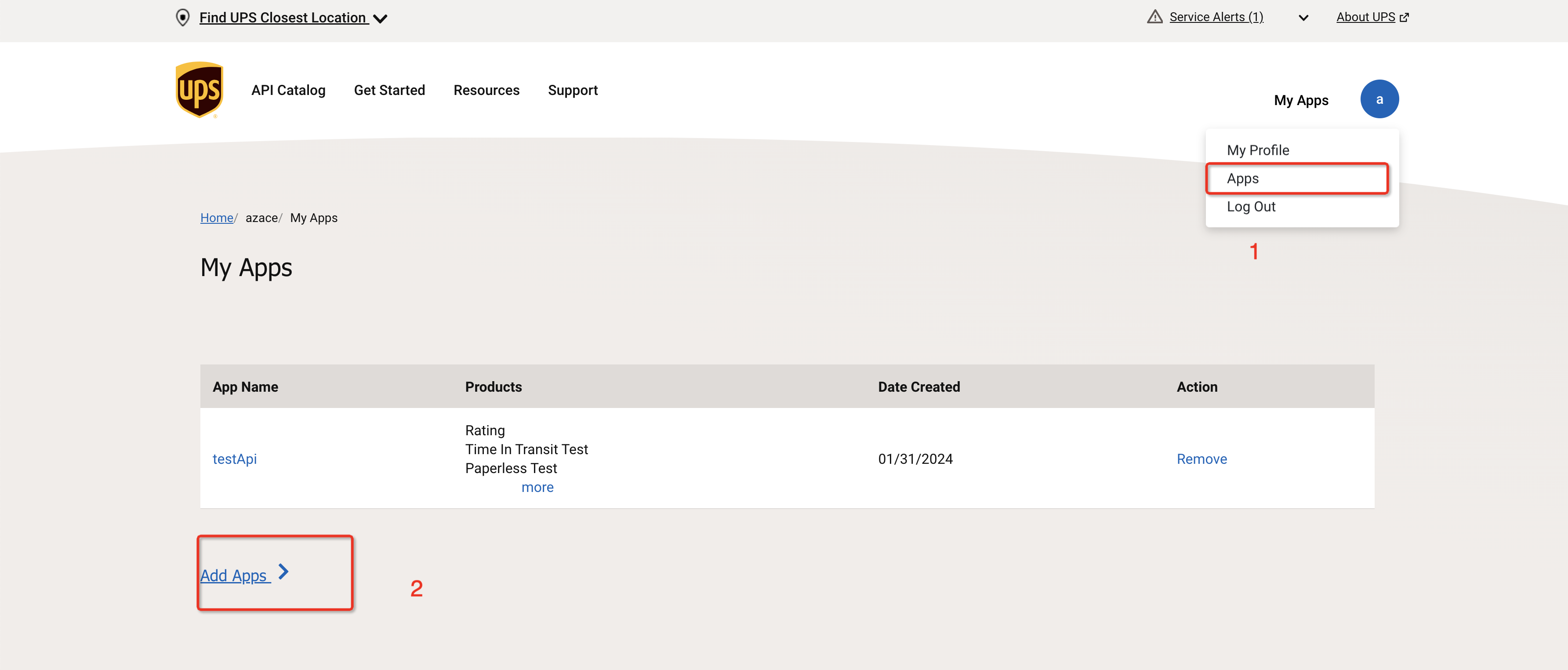Click the service alerts warning triangle icon
The height and width of the screenshot is (670, 1568).
click(1155, 17)
